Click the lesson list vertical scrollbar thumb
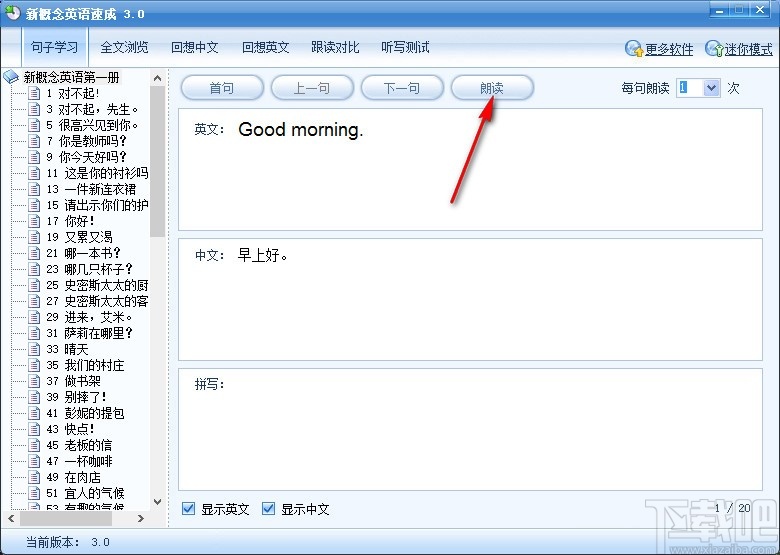The width and height of the screenshot is (780, 555). 157,162
